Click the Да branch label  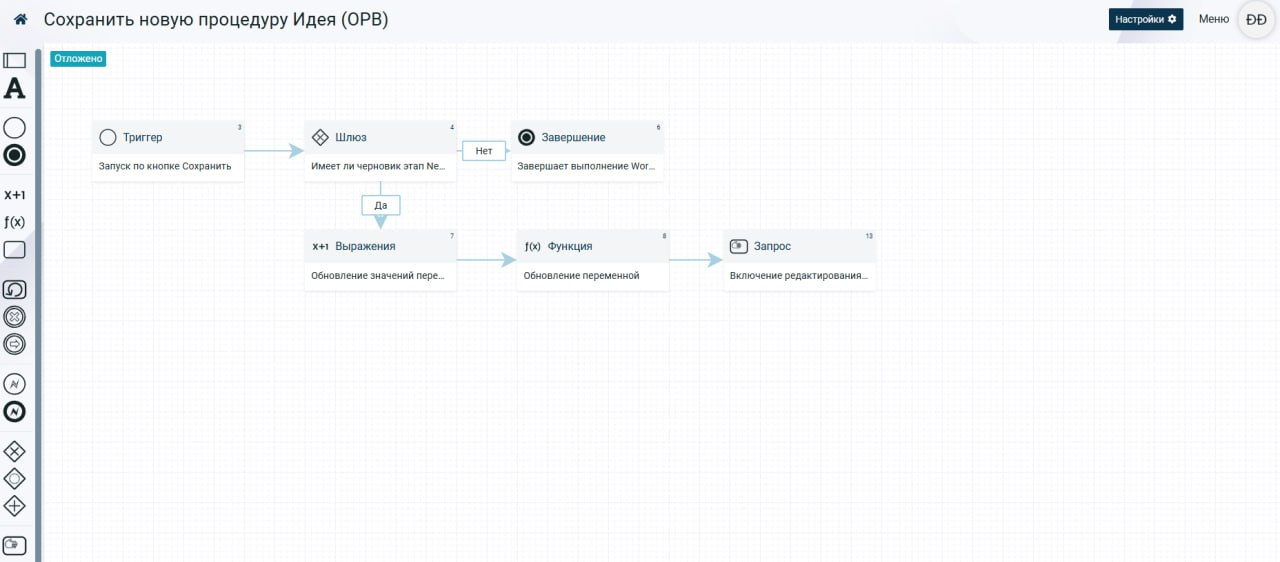click(x=381, y=205)
